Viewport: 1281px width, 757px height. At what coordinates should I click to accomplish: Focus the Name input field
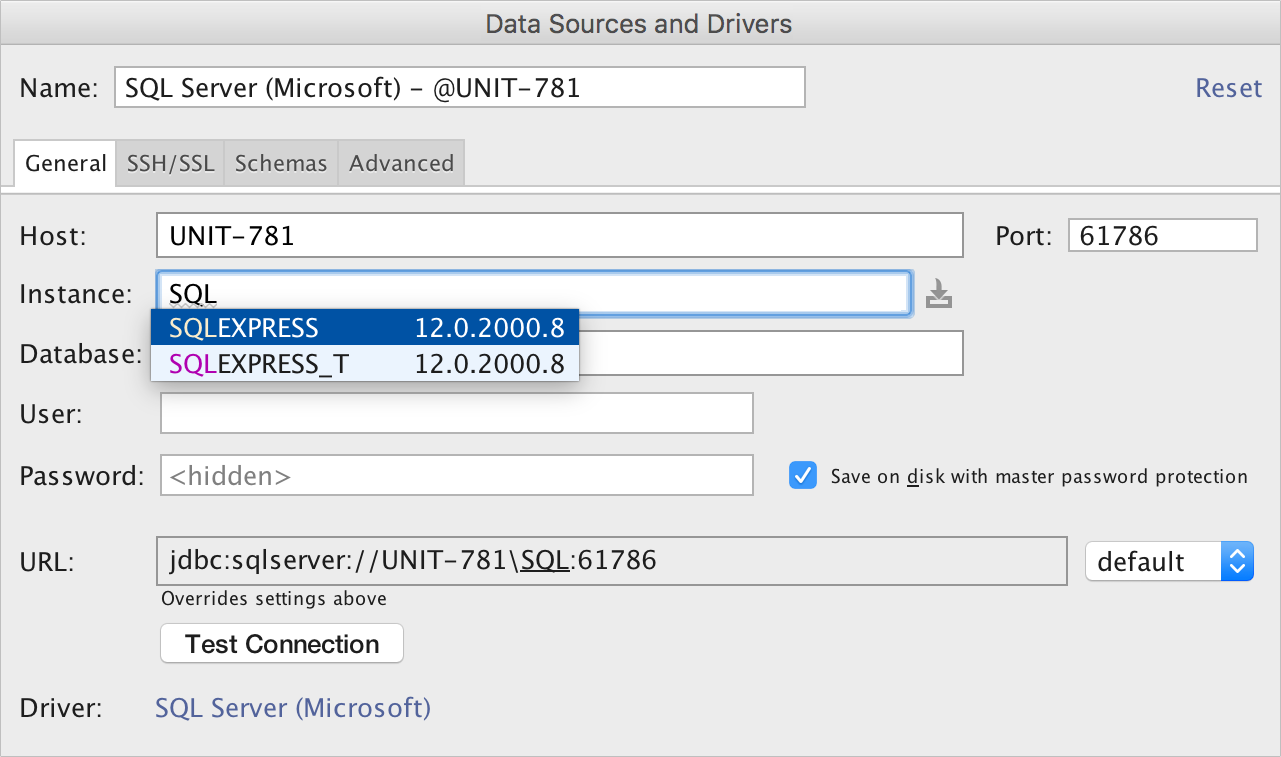click(459, 88)
